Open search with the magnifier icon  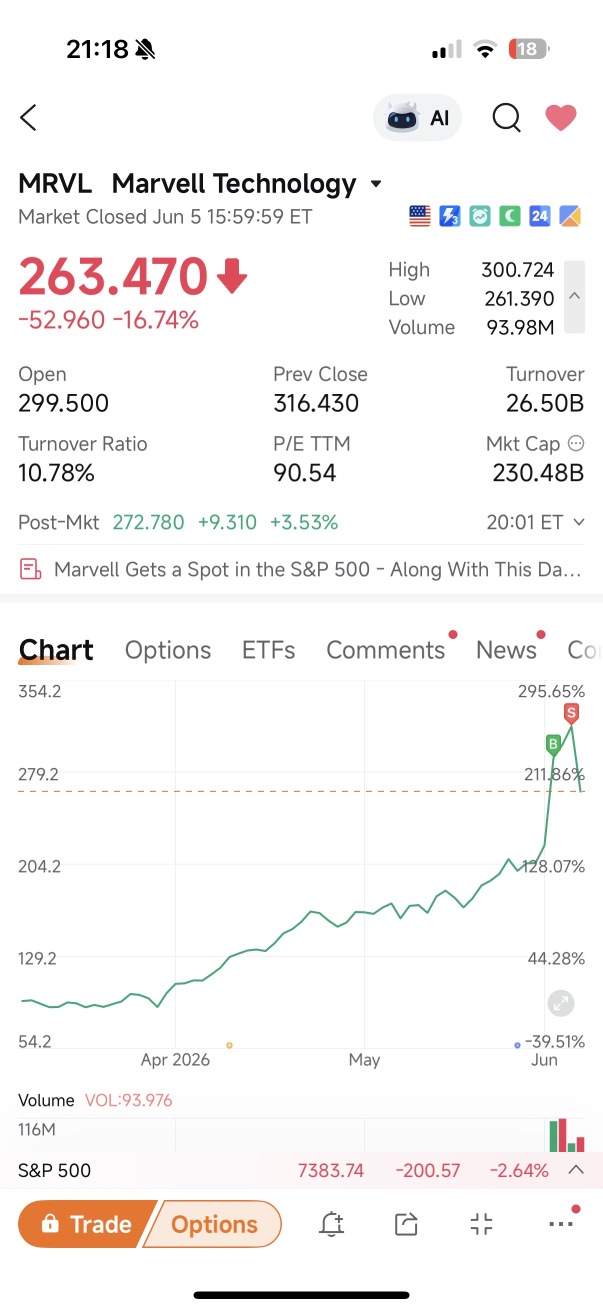(507, 118)
